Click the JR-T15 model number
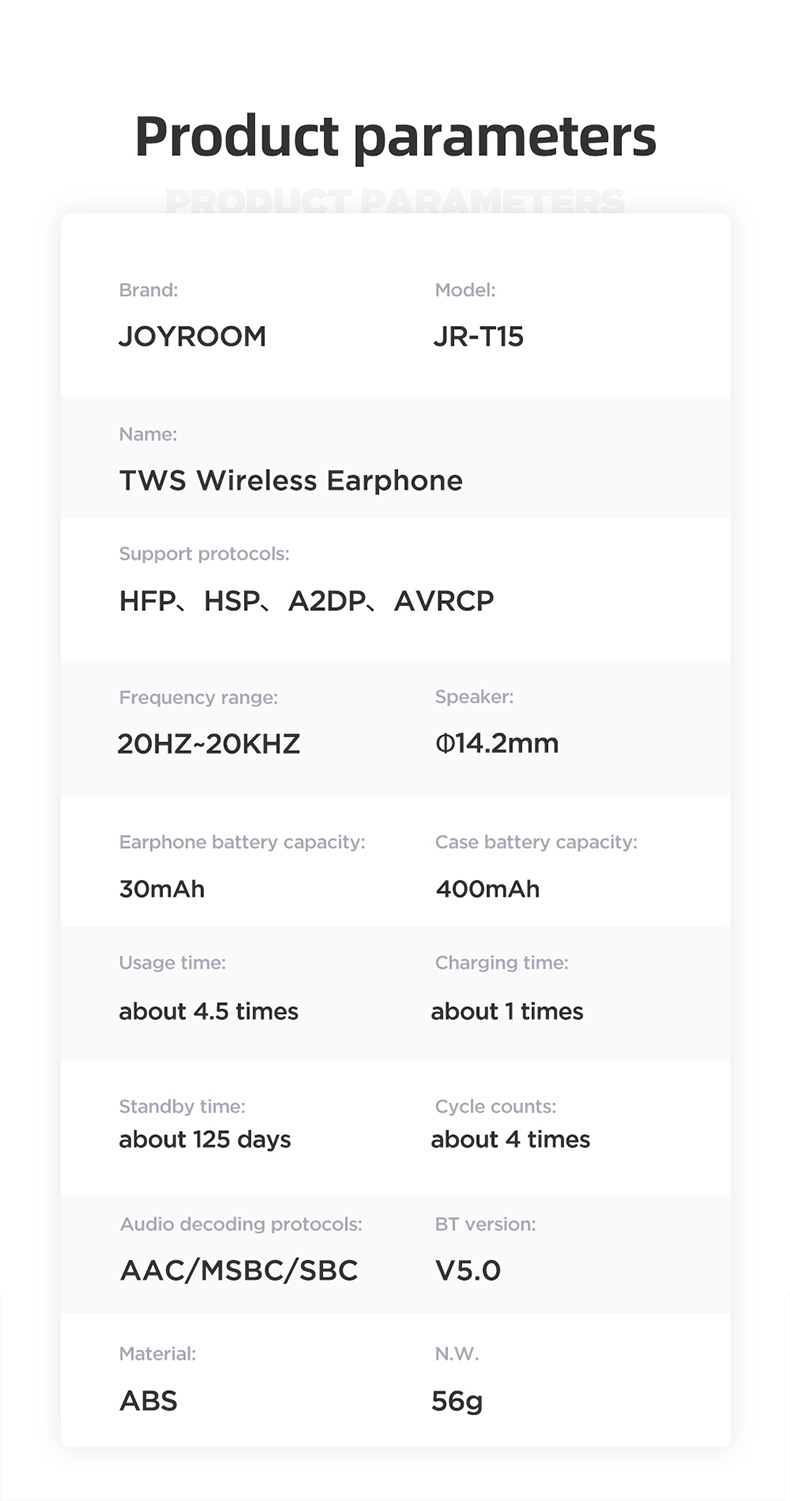The width and height of the screenshot is (790, 1501). 479,336
